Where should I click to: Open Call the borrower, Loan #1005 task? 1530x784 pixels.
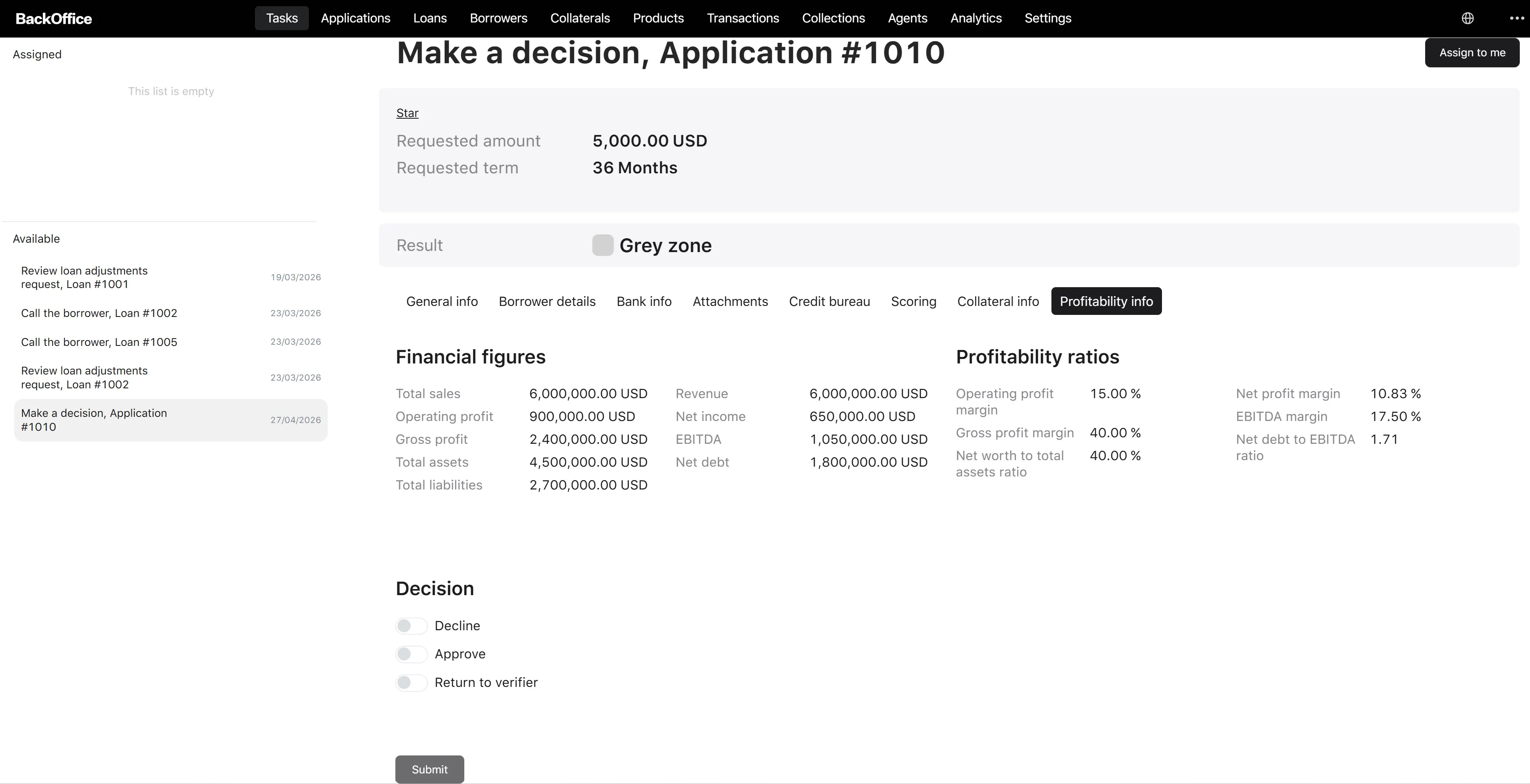tap(171, 342)
